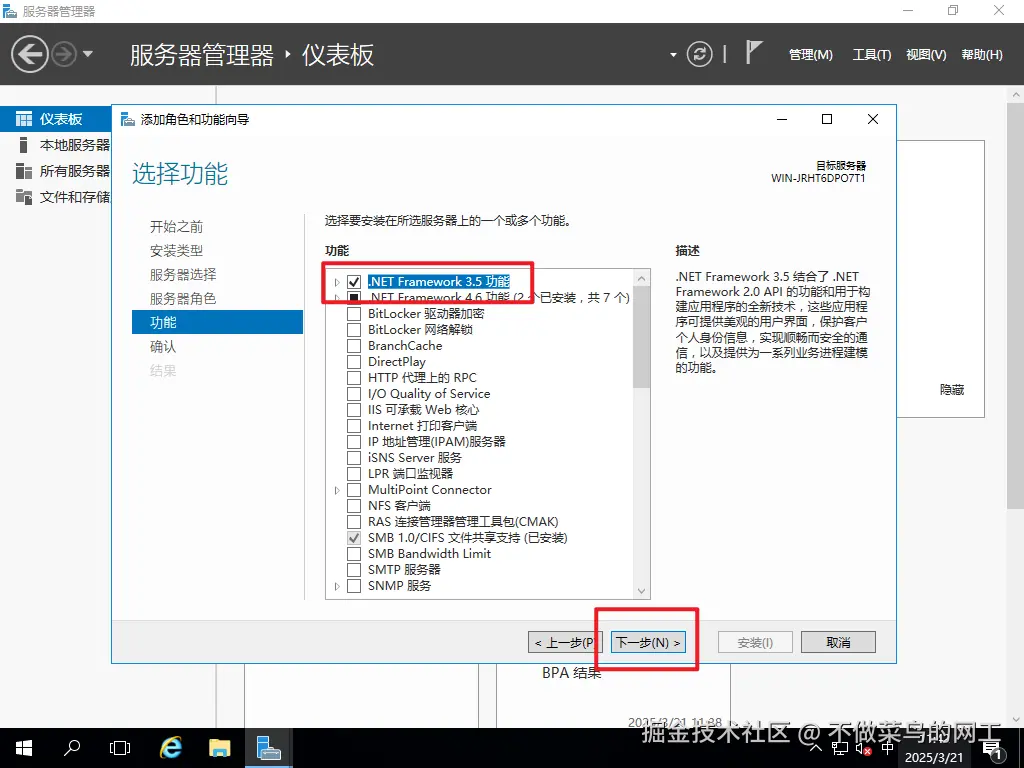Expand the MultiPoint Connector node

click(x=337, y=489)
